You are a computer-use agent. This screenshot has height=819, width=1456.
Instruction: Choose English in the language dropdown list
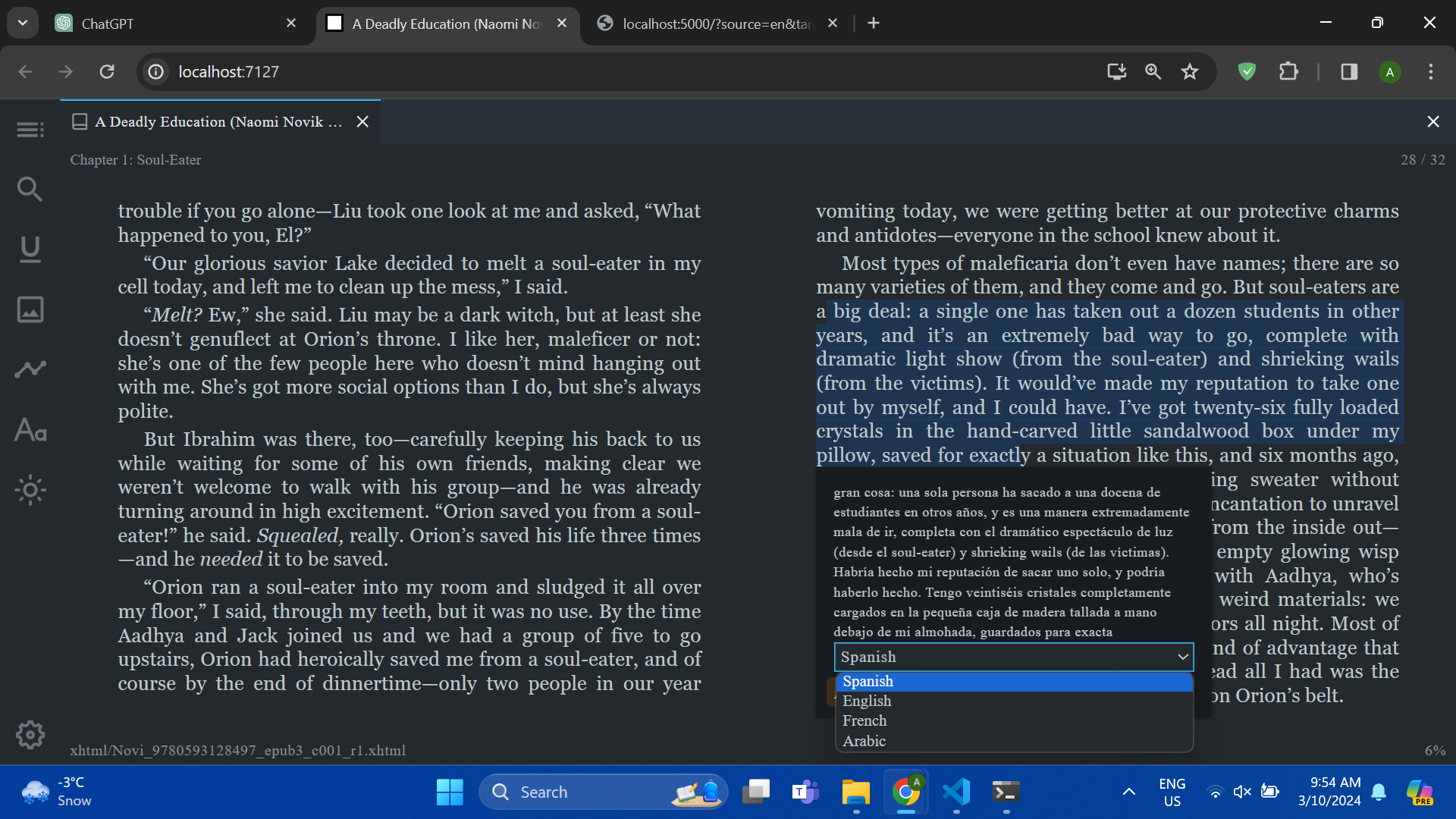[x=867, y=701]
